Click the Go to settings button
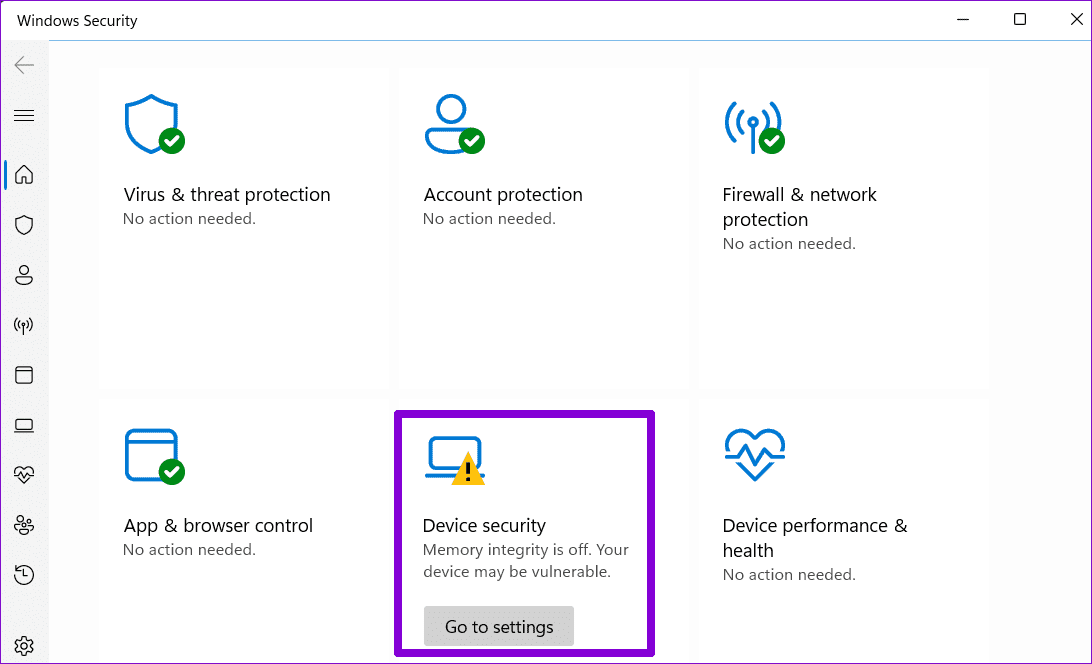 499,627
